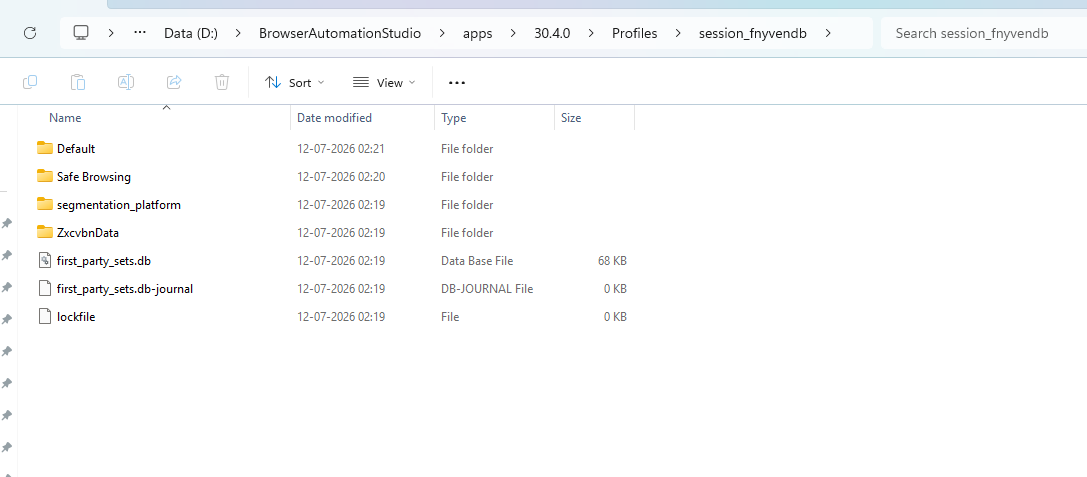
Task: Expand chevron after session_fnyvendb breadcrumb
Action: (x=828, y=33)
